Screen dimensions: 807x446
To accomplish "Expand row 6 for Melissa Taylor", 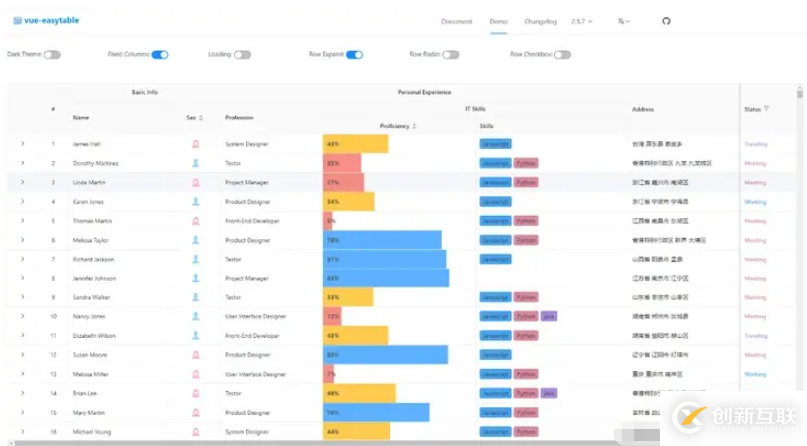I will tap(23, 240).
